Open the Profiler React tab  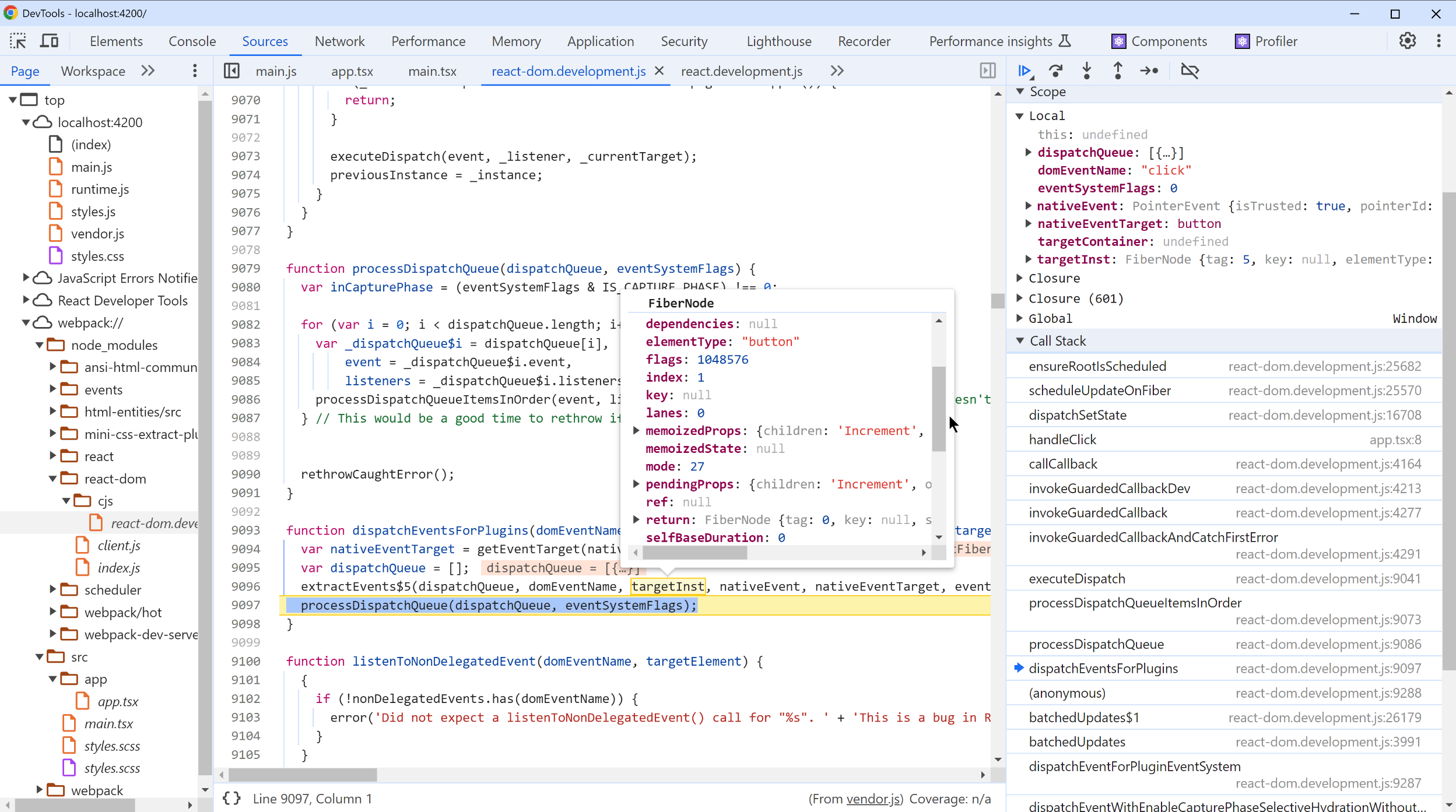pyautogui.click(x=1266, y=41)
